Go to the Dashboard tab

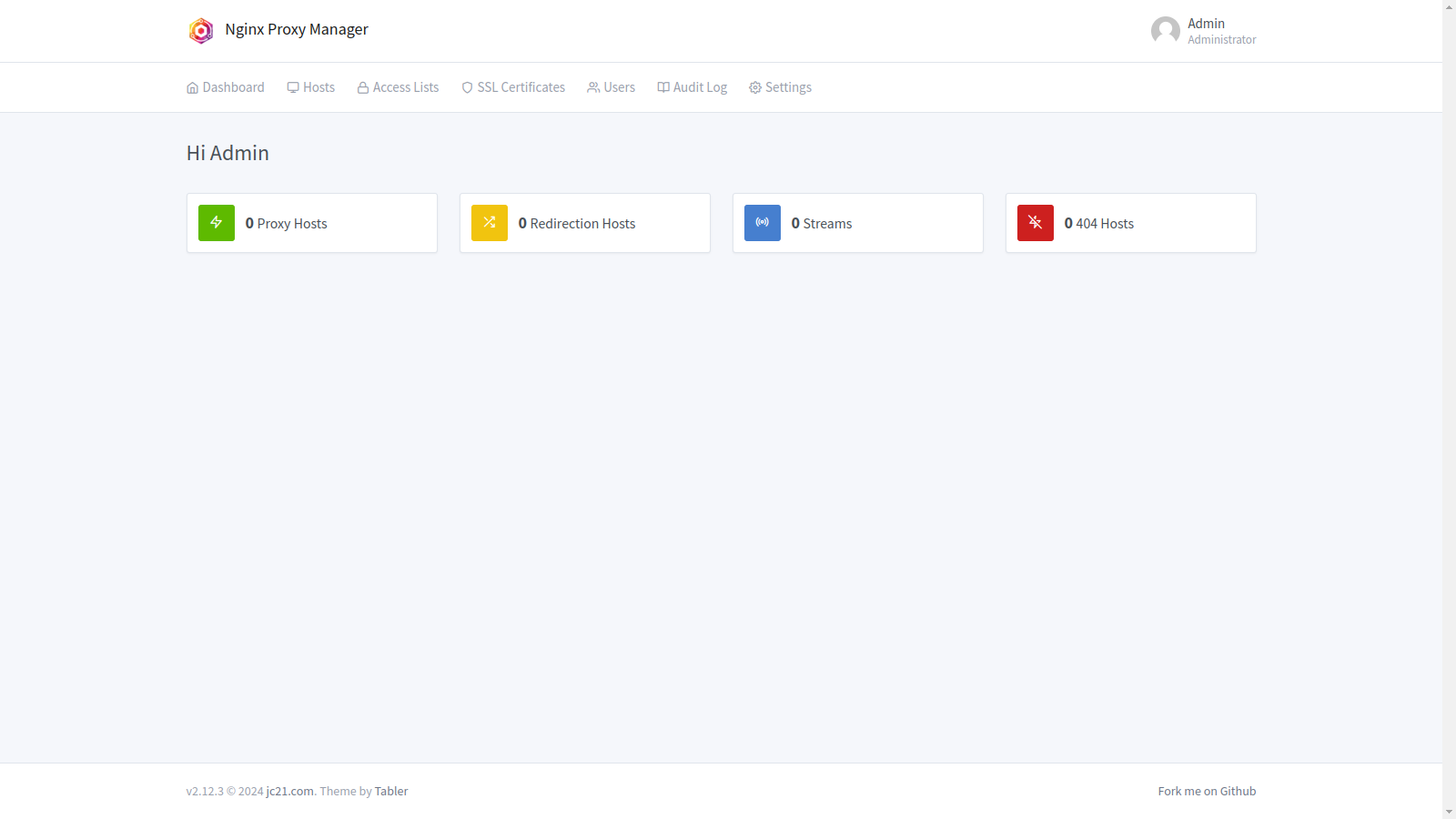tap(226, 87)
